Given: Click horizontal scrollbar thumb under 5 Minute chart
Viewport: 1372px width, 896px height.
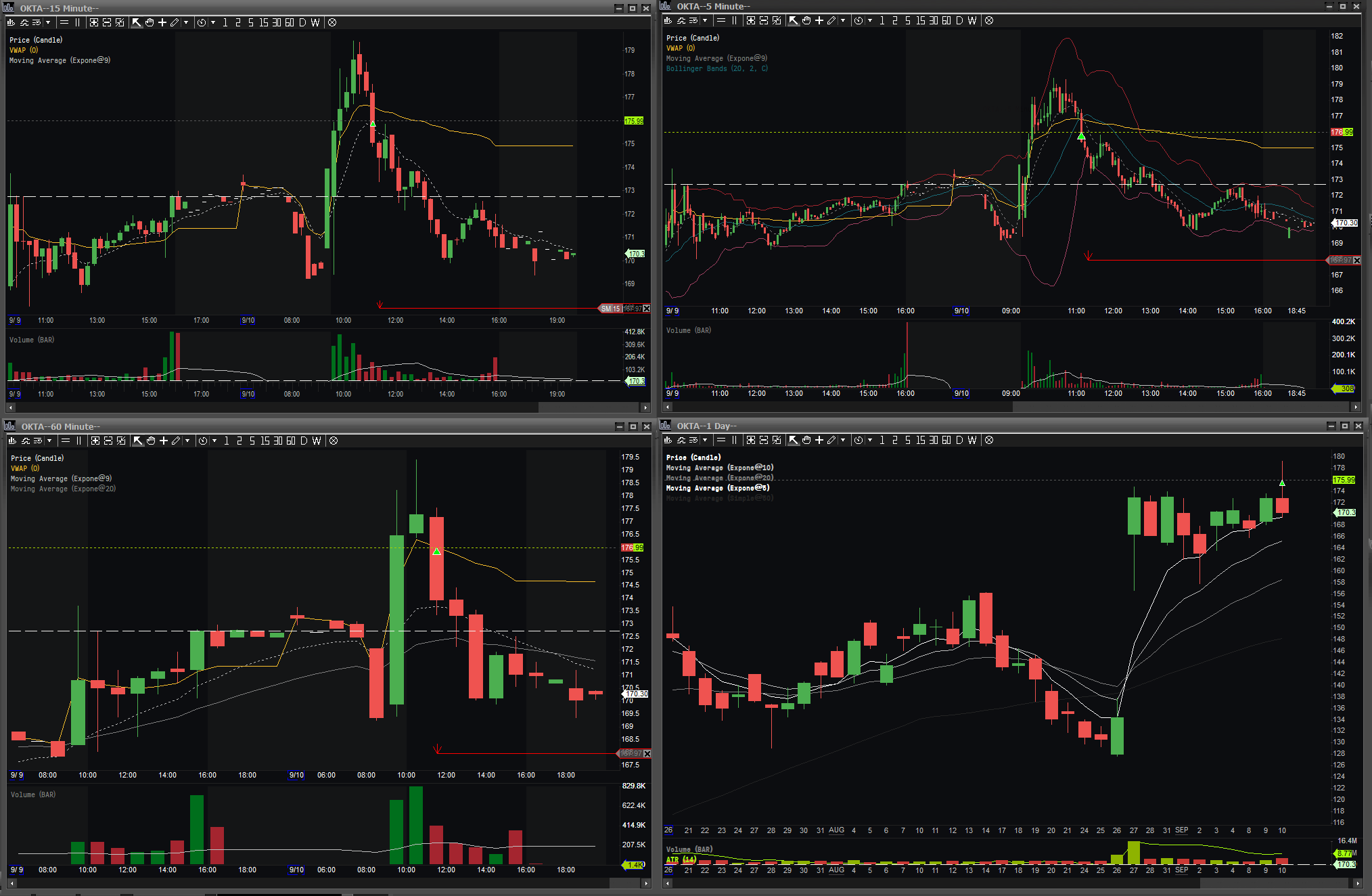Looking at the screenshot, I should [1181, 407].
